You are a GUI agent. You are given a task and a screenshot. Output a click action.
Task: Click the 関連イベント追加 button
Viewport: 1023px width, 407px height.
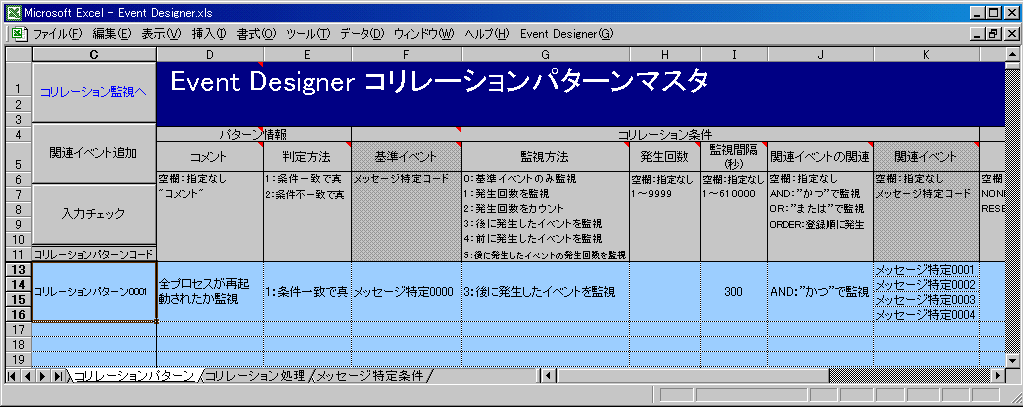point(94,154)
